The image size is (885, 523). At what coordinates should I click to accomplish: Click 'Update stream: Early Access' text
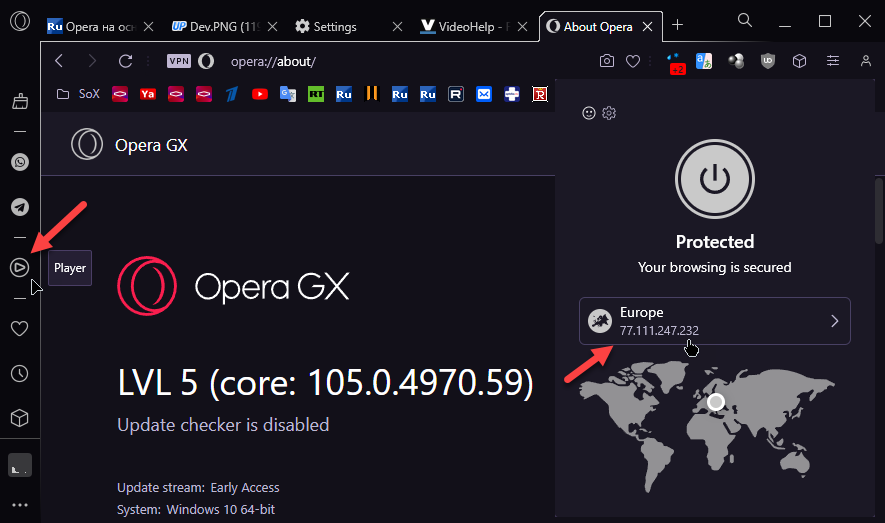198,487
